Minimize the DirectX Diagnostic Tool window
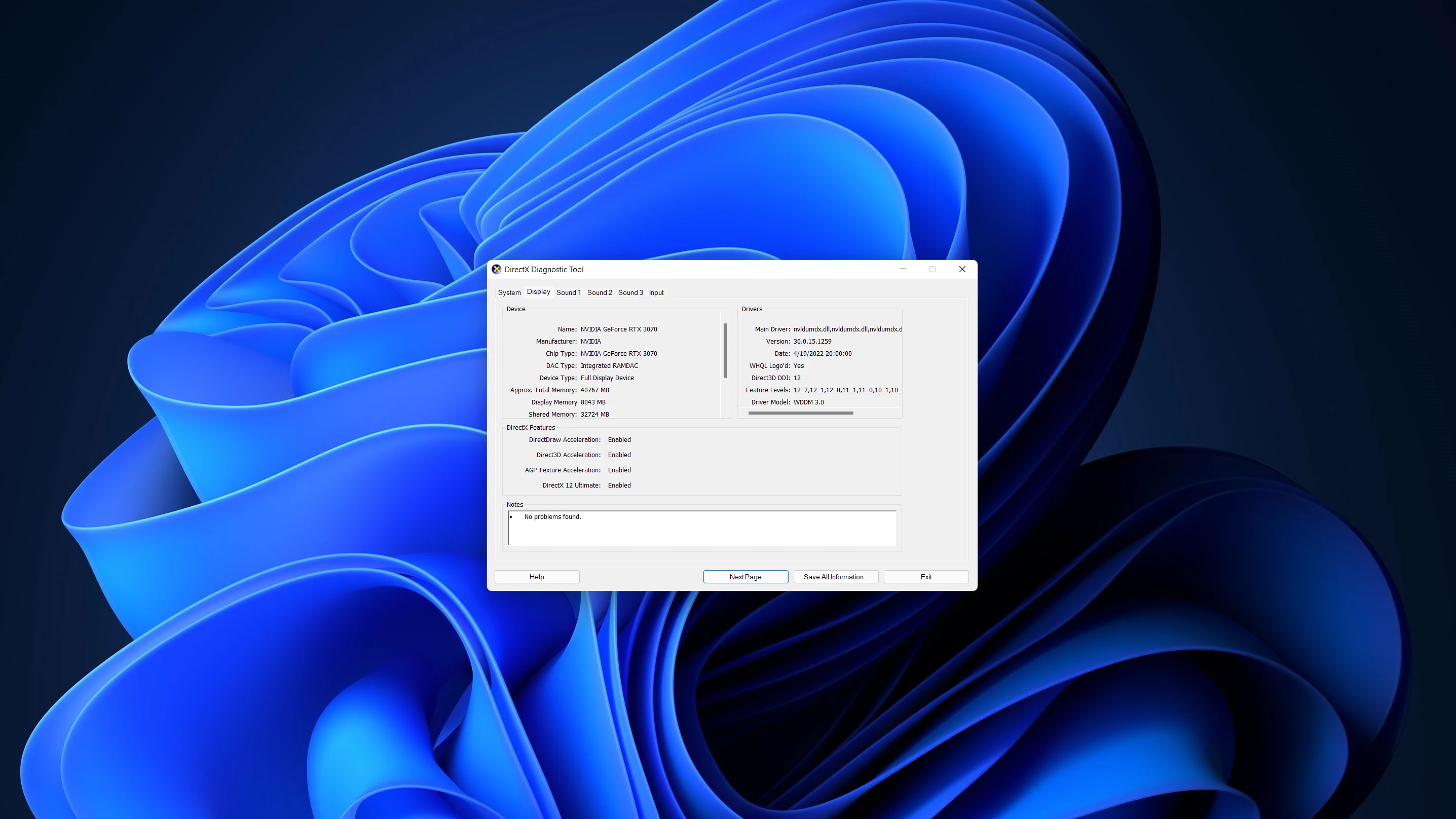Screen dimensions: 1456x819 point(903,269)
